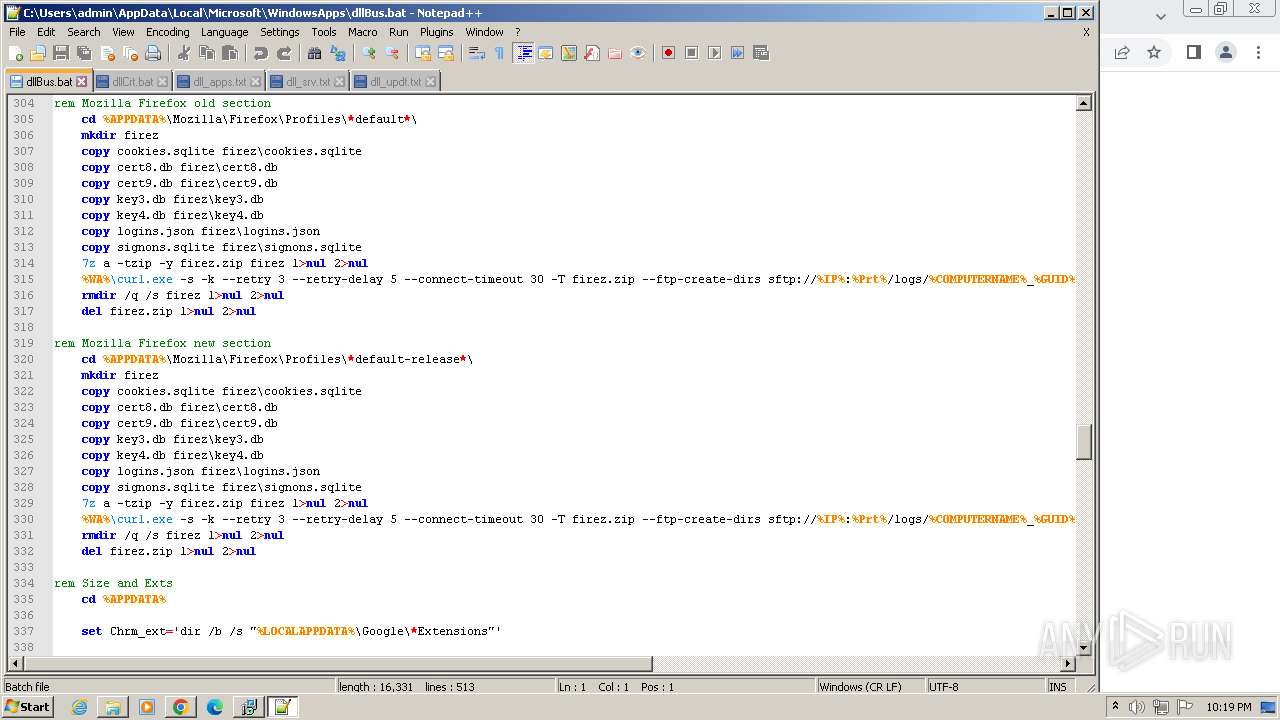
Task: Click the UTF-8 encoding status field
Action: pyautogui.click(x=984, y=687)
